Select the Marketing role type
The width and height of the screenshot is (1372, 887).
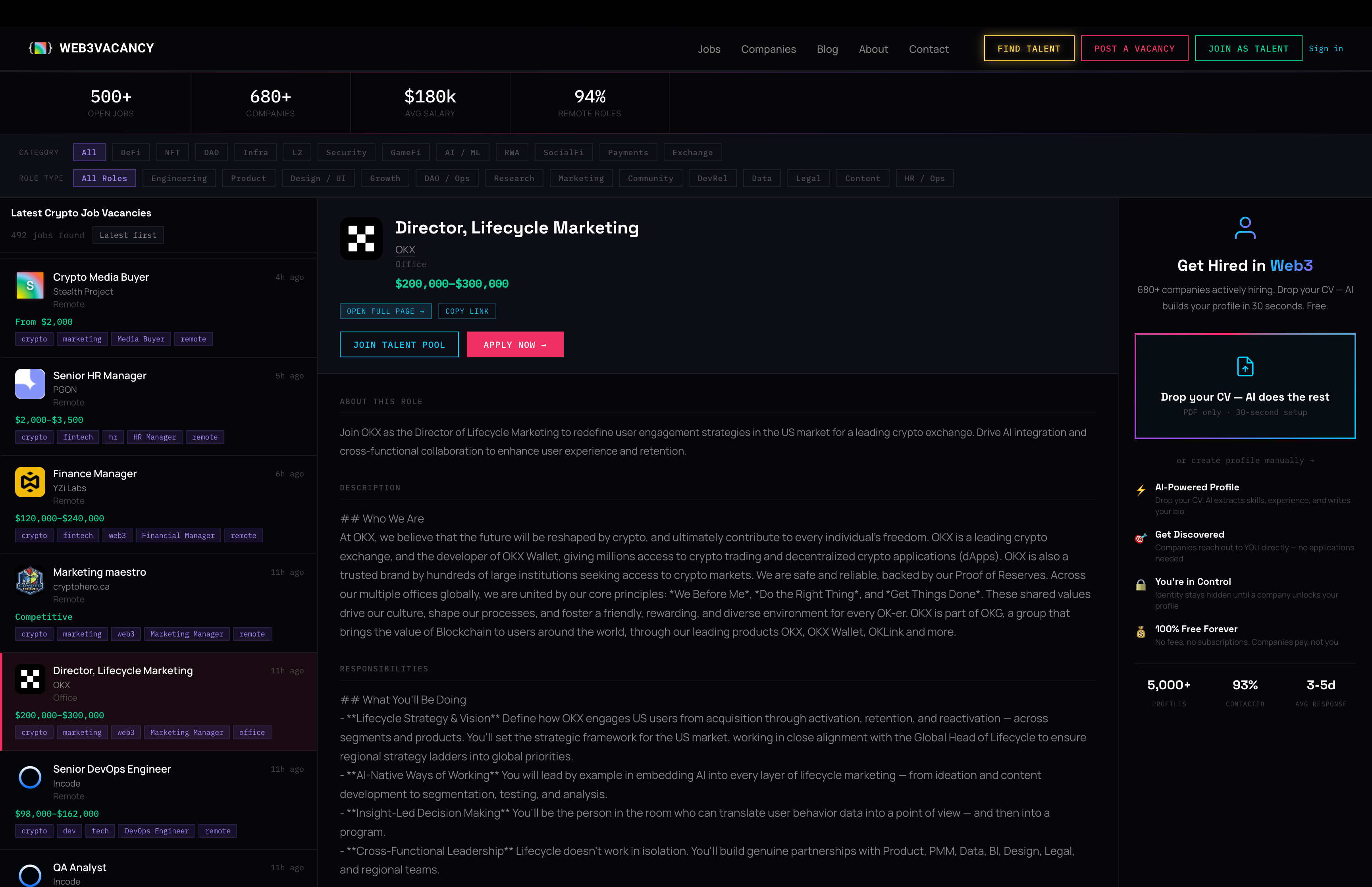point(581,179)
